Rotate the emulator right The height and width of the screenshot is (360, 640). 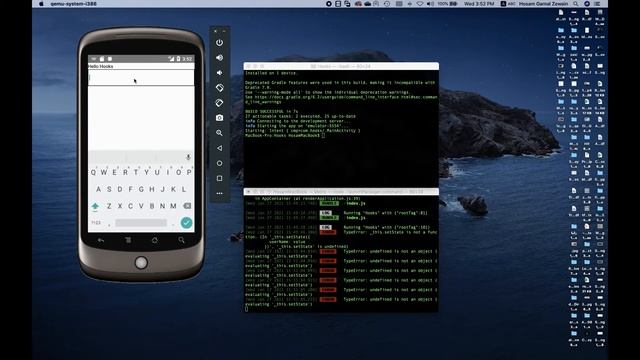coord(220,103)
